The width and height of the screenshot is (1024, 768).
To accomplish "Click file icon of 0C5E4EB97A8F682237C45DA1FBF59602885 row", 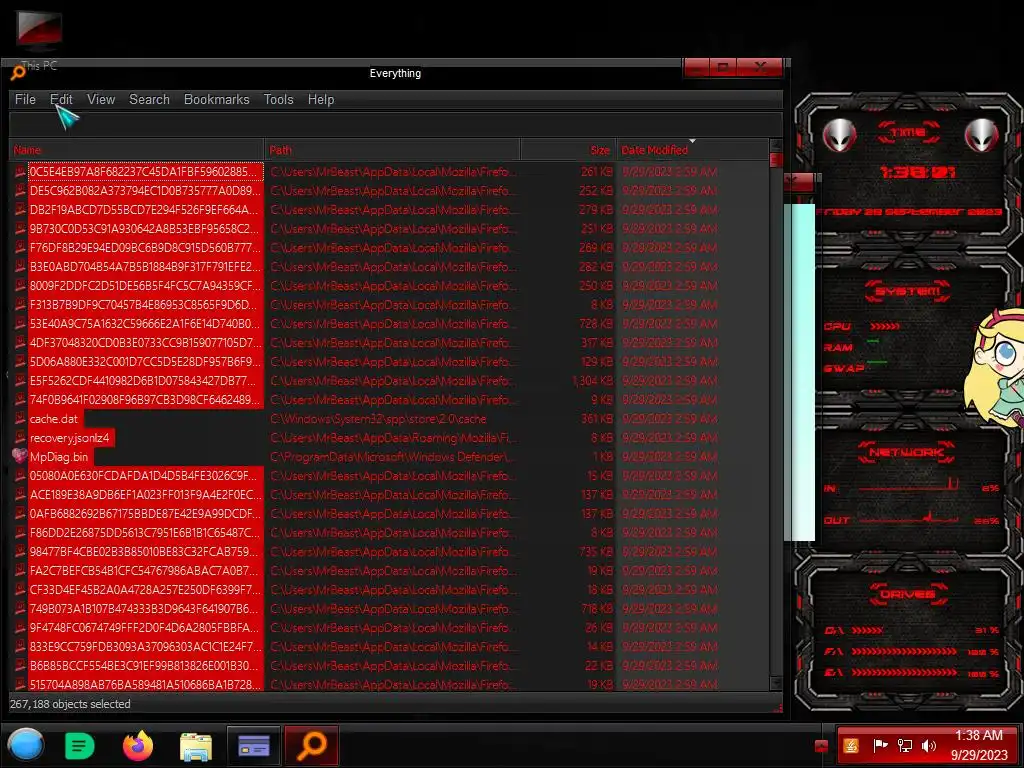I will [x=20, y=172].
